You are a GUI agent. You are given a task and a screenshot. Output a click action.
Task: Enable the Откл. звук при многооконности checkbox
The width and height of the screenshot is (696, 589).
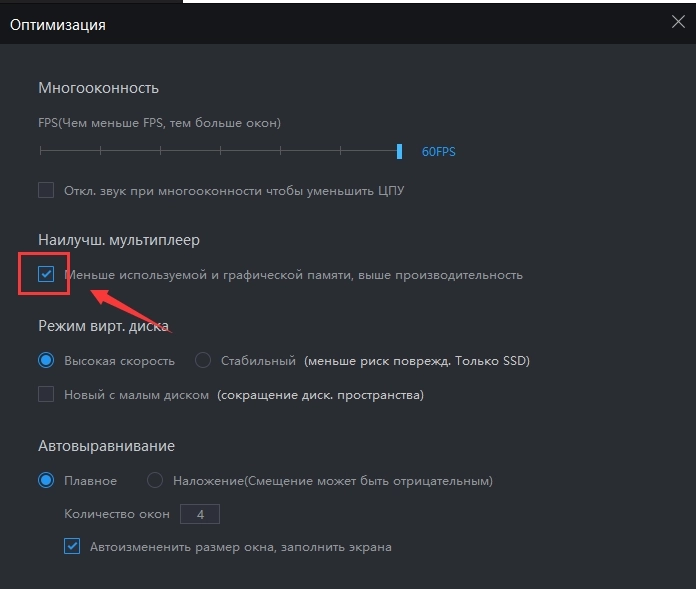click(x=46, y=190)
